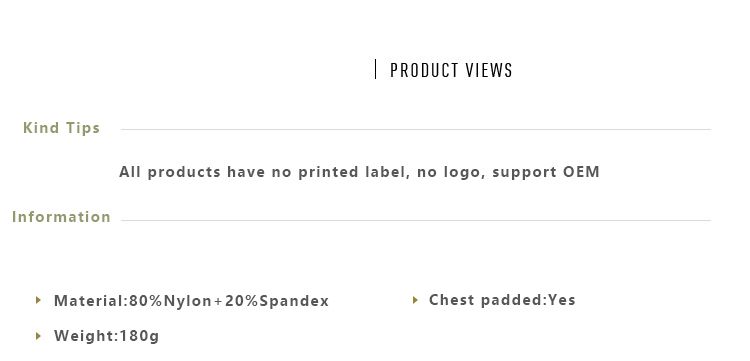Click the word Yes after Chest padded

tap(562, 300)
